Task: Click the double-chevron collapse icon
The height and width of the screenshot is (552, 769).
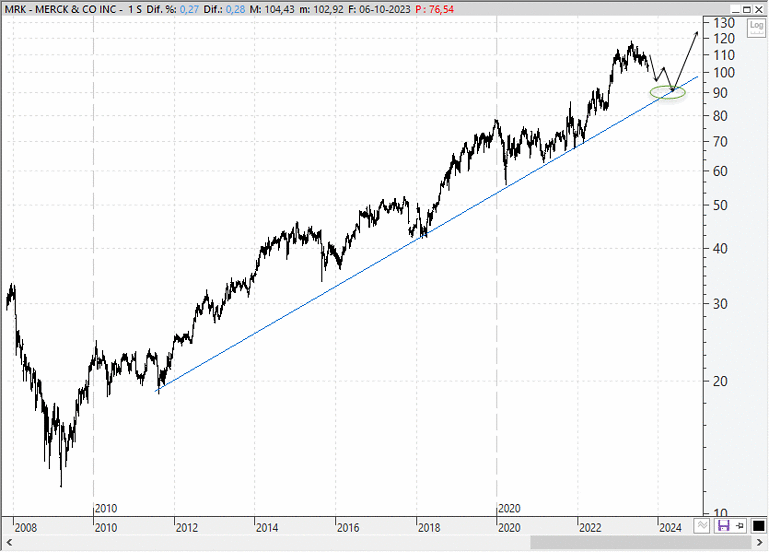Action: click(x=702, y=526)
